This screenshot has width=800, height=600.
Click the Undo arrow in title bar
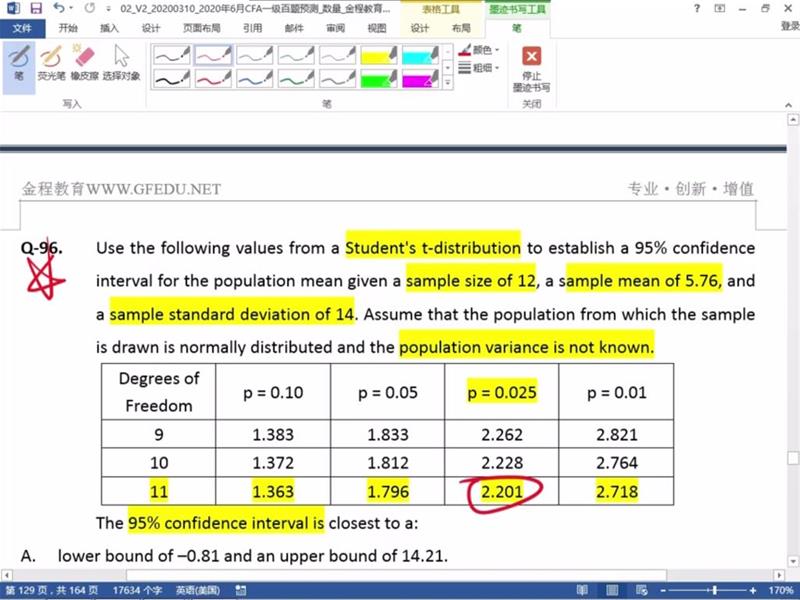pyautogui.click(x=58, y=8)
